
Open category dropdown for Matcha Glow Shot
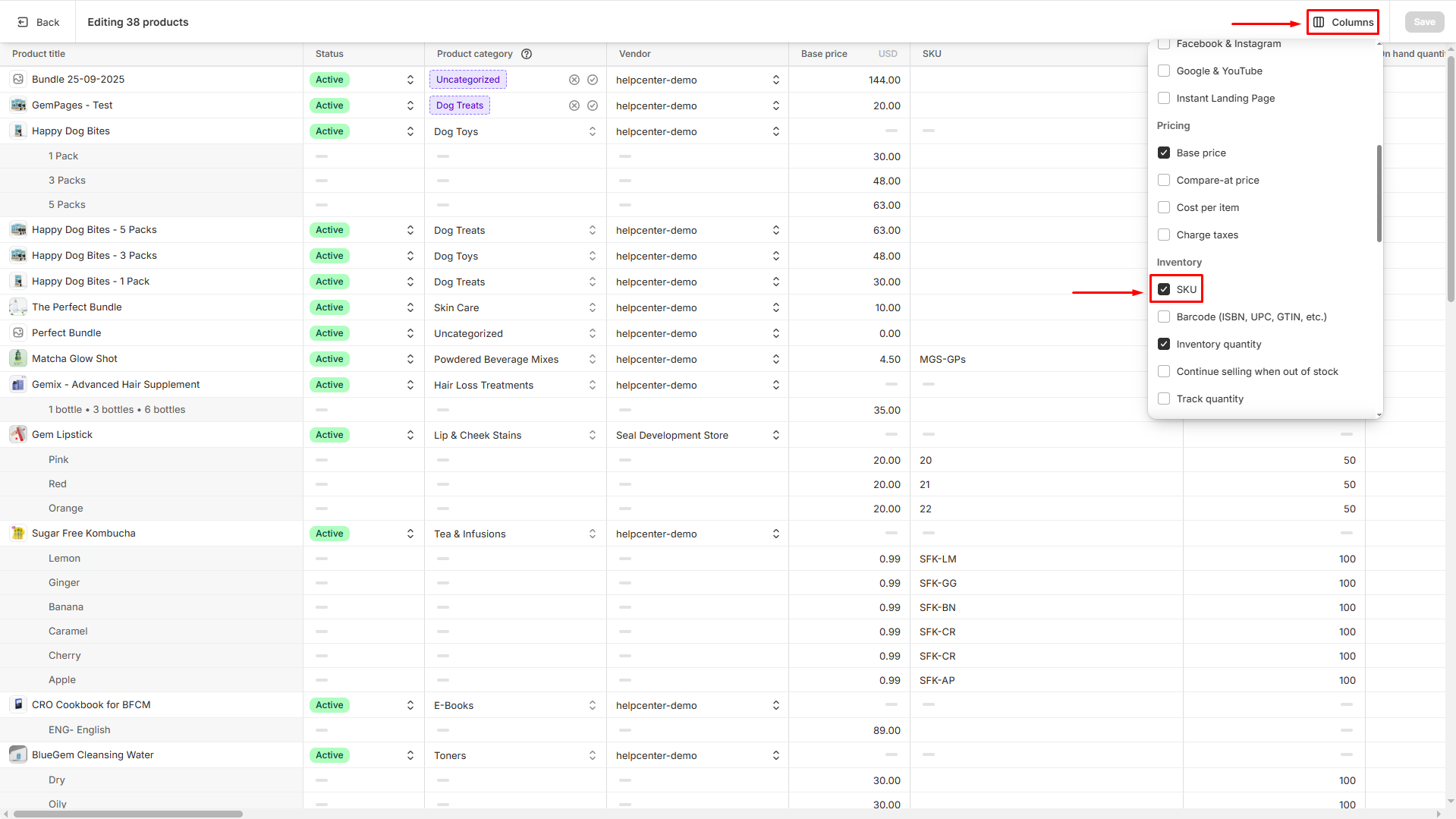point(592,359)
